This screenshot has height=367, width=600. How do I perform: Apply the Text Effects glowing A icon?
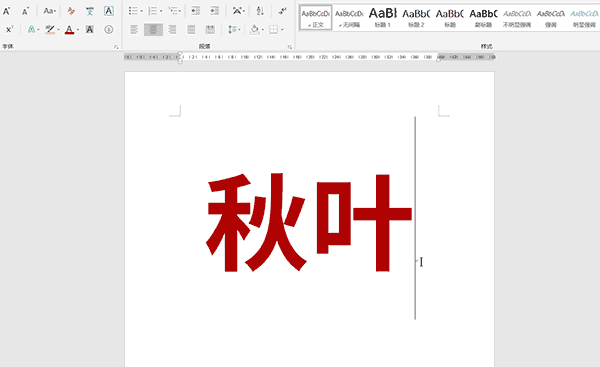click(x=31, y=29)
